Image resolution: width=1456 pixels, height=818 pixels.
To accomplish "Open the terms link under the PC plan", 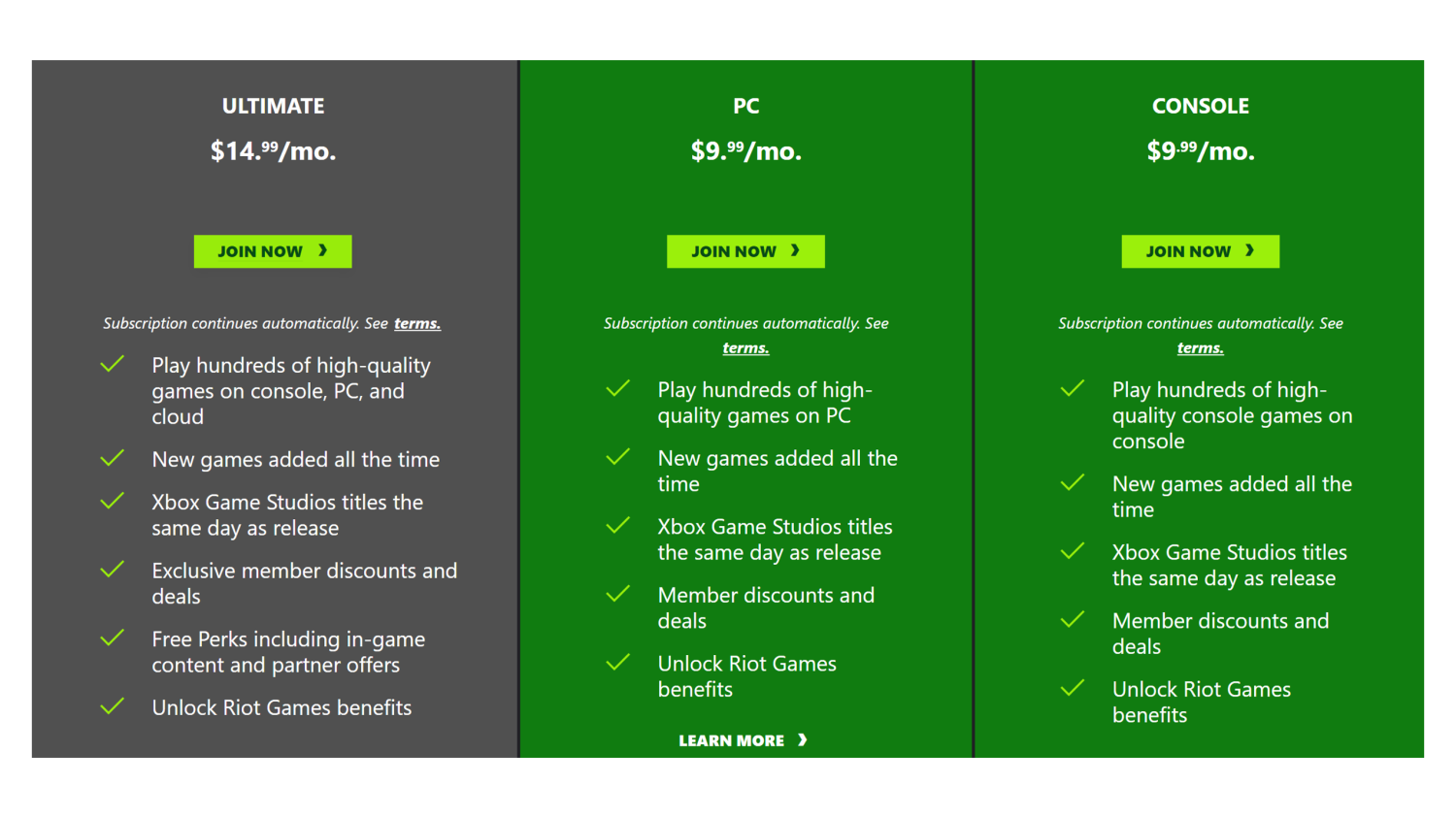I will [745, 347].
